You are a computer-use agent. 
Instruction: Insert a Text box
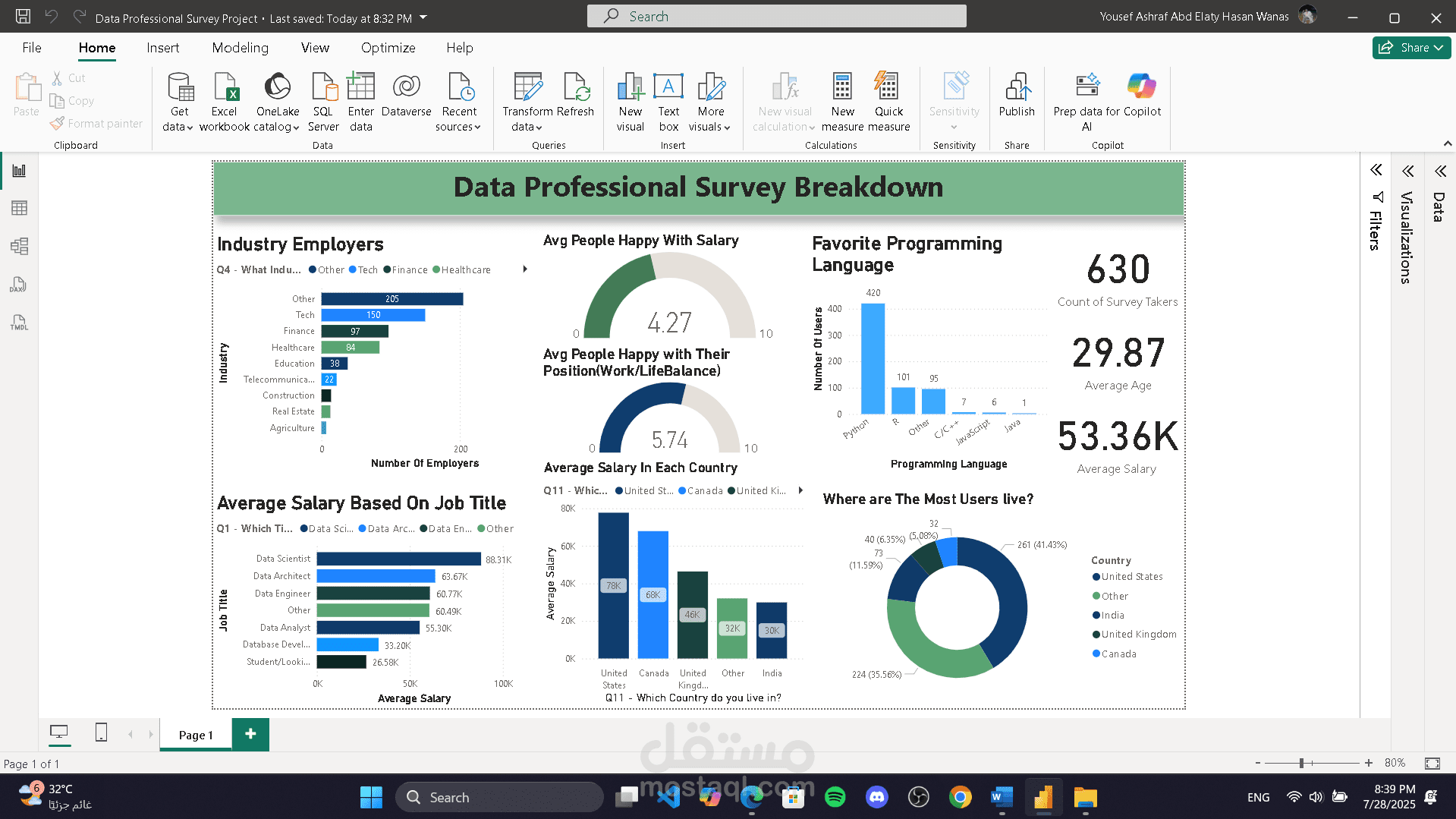[668, 102]
